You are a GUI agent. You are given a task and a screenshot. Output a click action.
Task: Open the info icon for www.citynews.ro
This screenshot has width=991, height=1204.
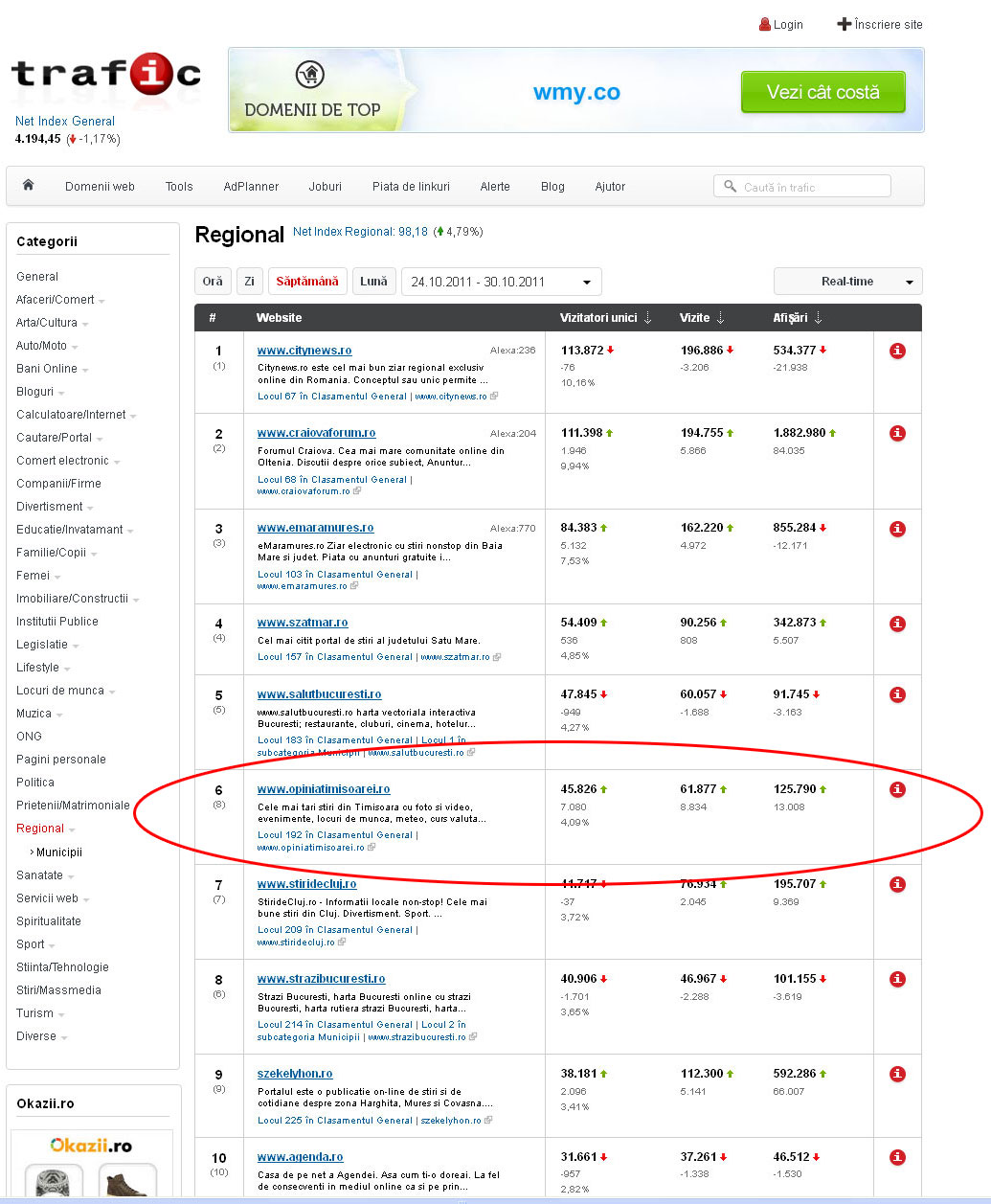897,352
